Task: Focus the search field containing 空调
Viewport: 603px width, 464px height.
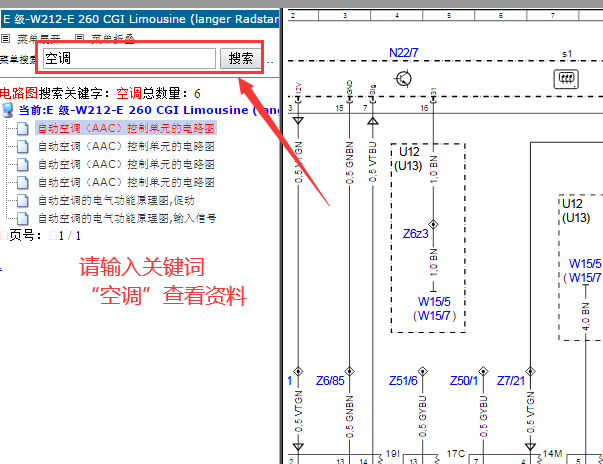Action: point(129,58)
